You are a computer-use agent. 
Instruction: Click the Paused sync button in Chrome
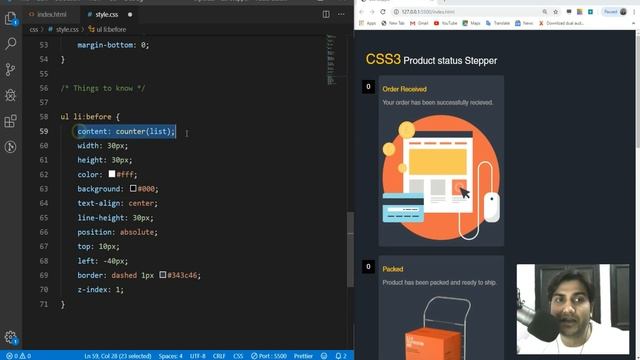pyautogui.click(x=611, y=12)
